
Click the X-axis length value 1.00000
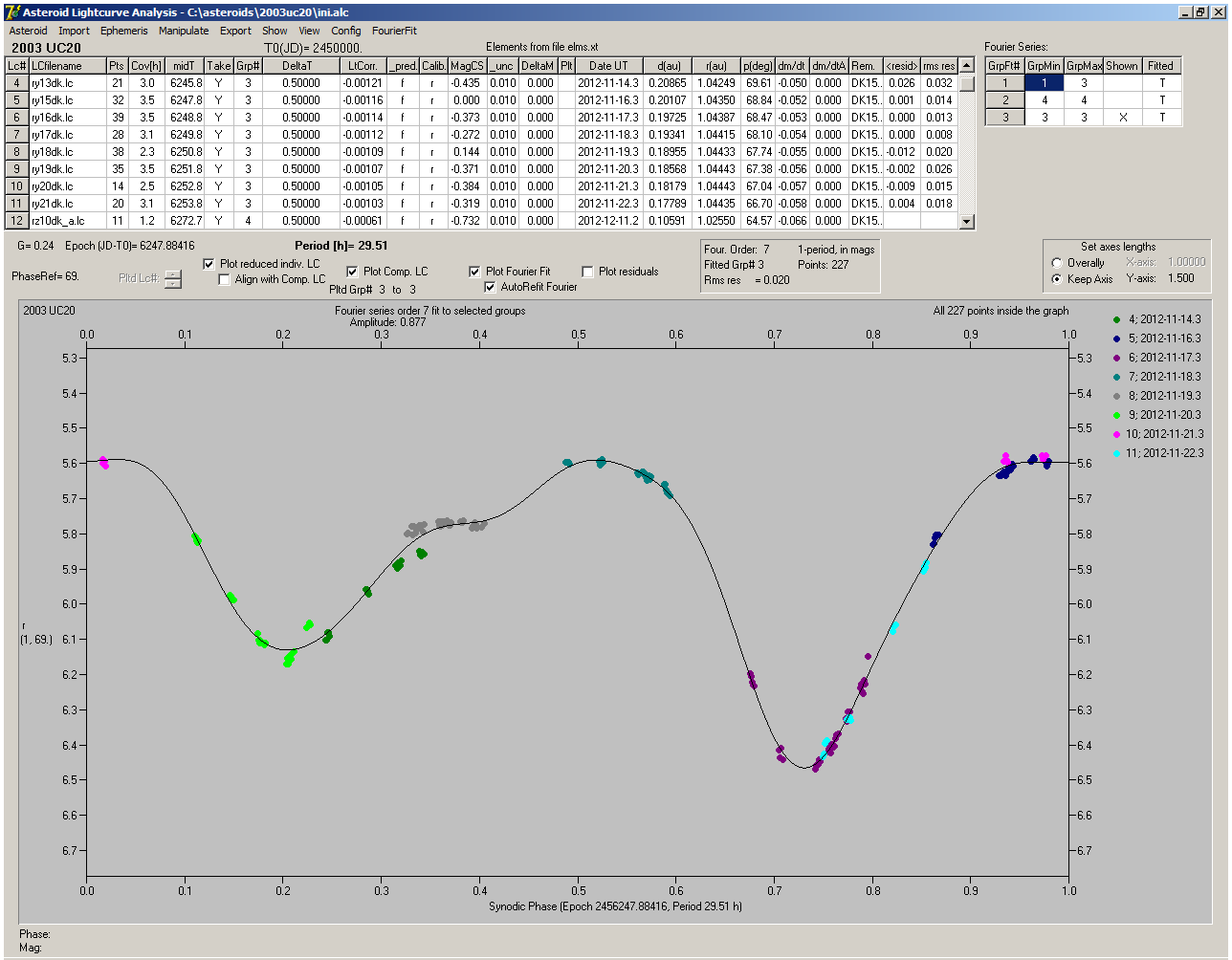point(1187,262)
